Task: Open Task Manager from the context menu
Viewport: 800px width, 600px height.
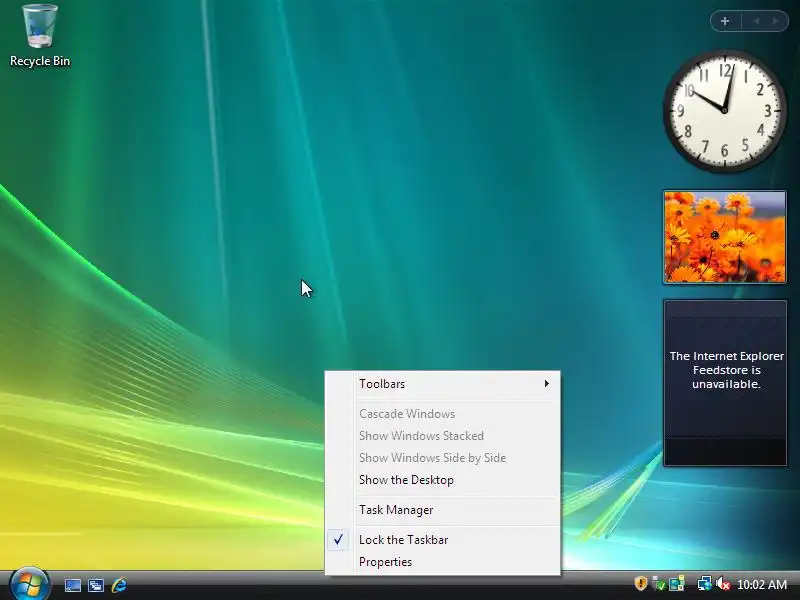Action: (x=442, y=510)
